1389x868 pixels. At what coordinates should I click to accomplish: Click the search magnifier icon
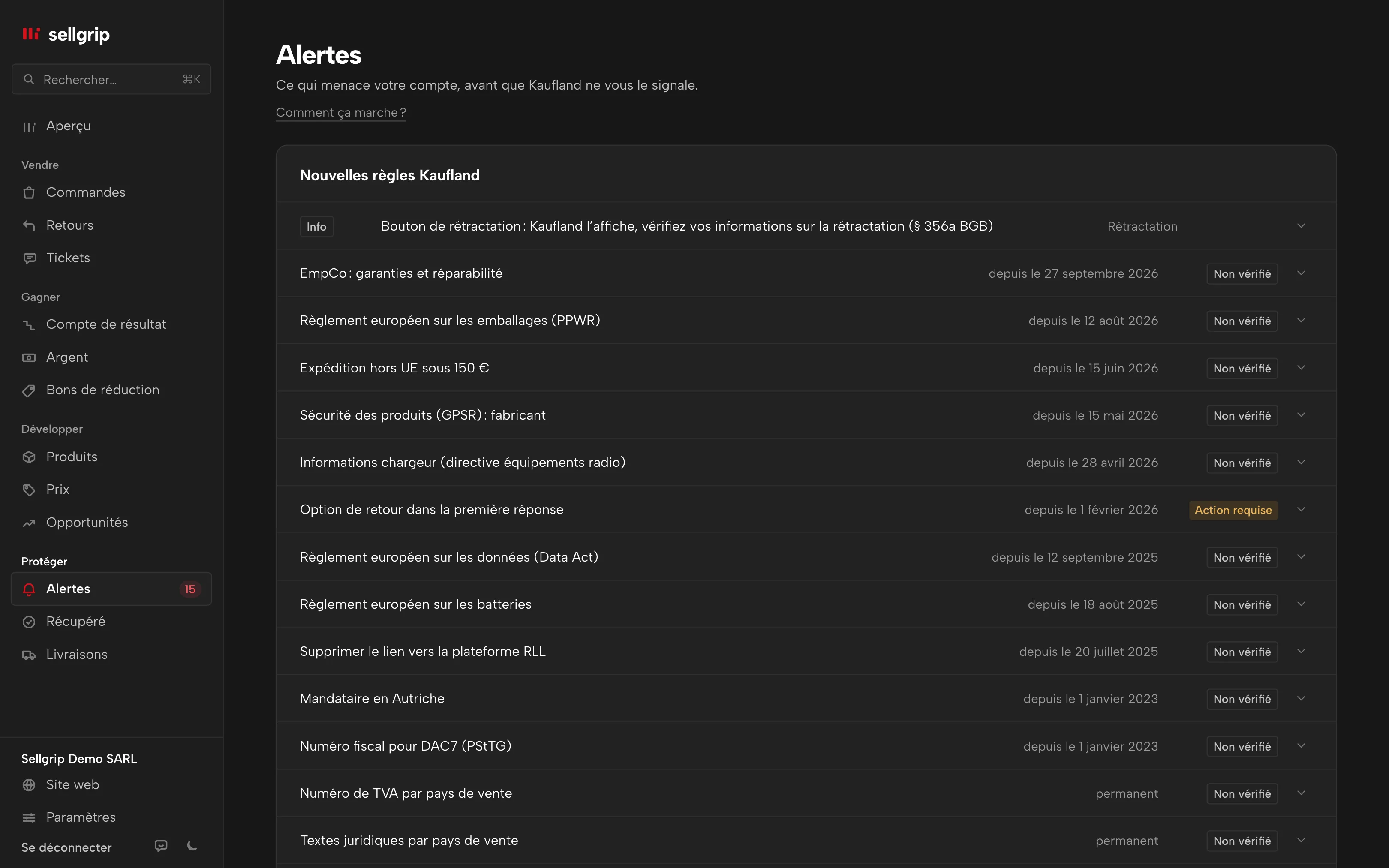pyautogui.click(x=29, y=79)
